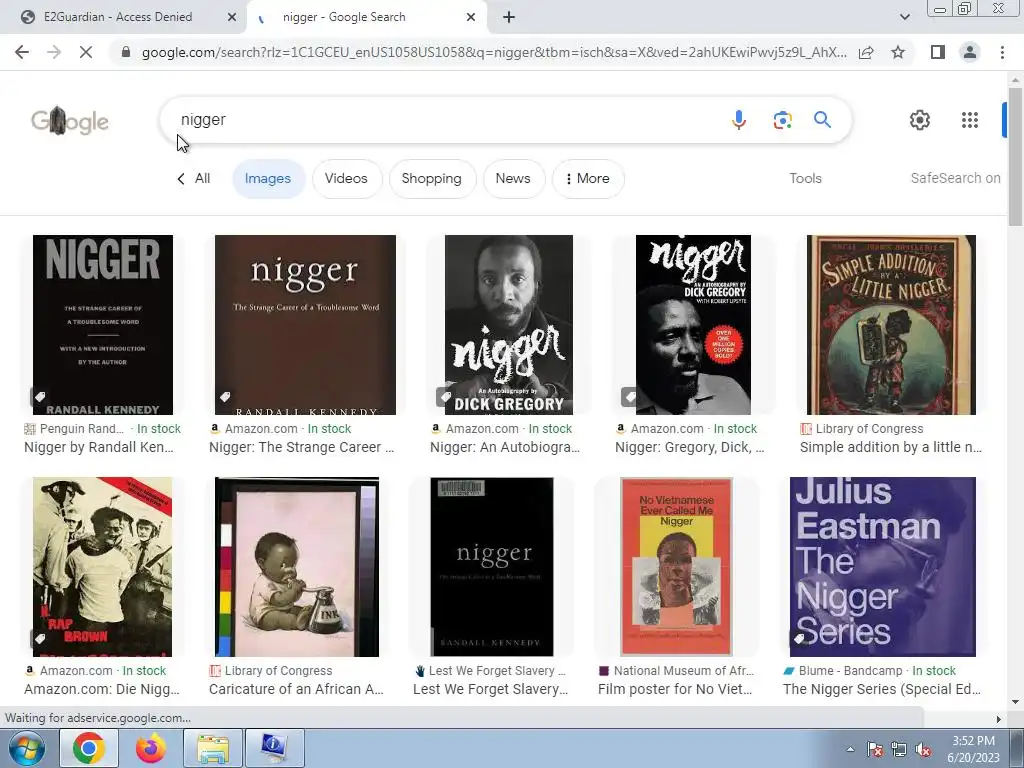This screenshot has height=768, width=1024.
Task: Open the Julius Eastman album cover thumbnail
Action: [882, 567]
